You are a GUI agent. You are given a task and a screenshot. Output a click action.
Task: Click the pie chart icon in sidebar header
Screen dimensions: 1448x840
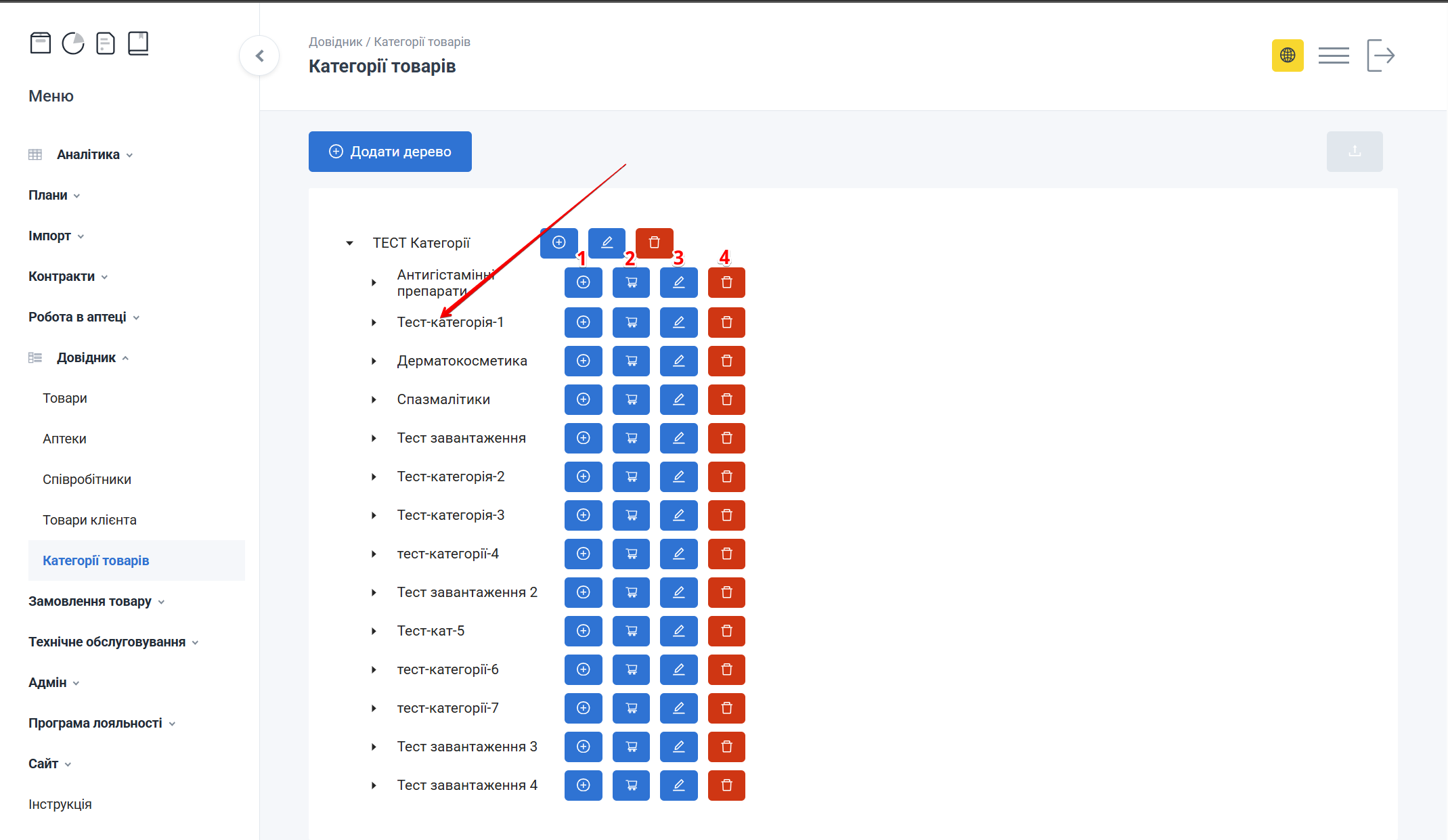73,43
